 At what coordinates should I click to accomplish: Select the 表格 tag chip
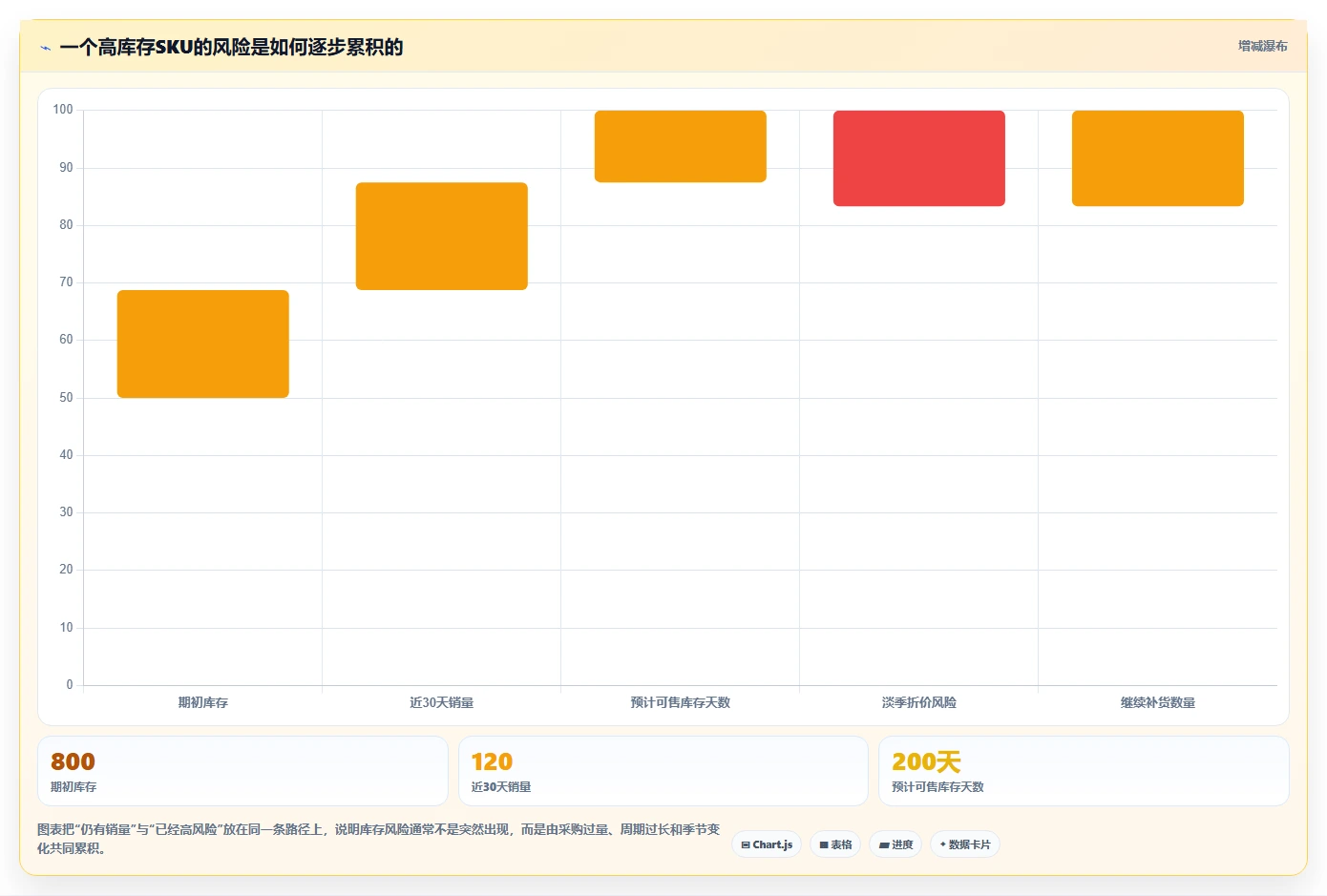(835, 844)
